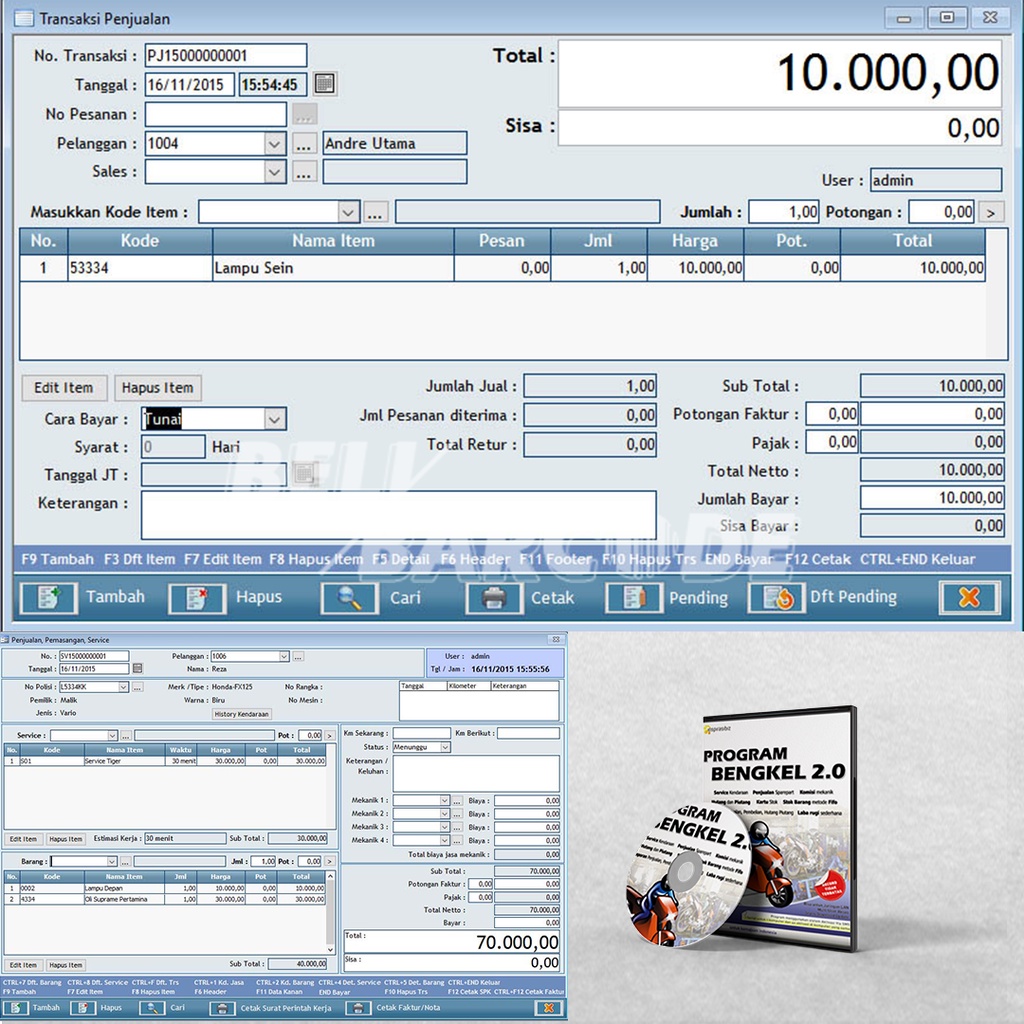Click the Pending document icon
This screenshot has width=1024, height=1024.
(633, 598)
